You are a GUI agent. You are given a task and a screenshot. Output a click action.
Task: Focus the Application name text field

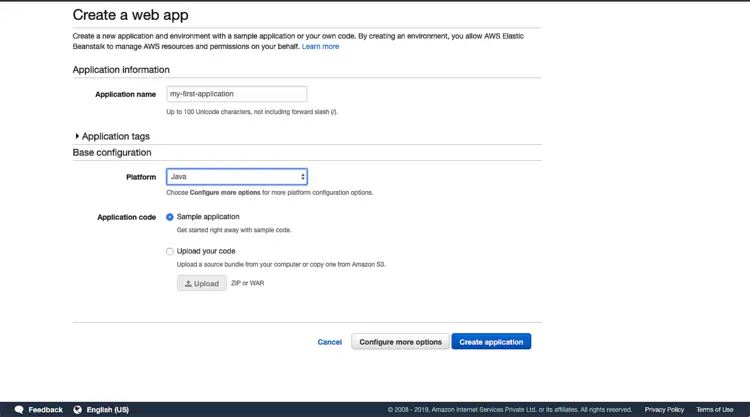(x=236, y=94)
